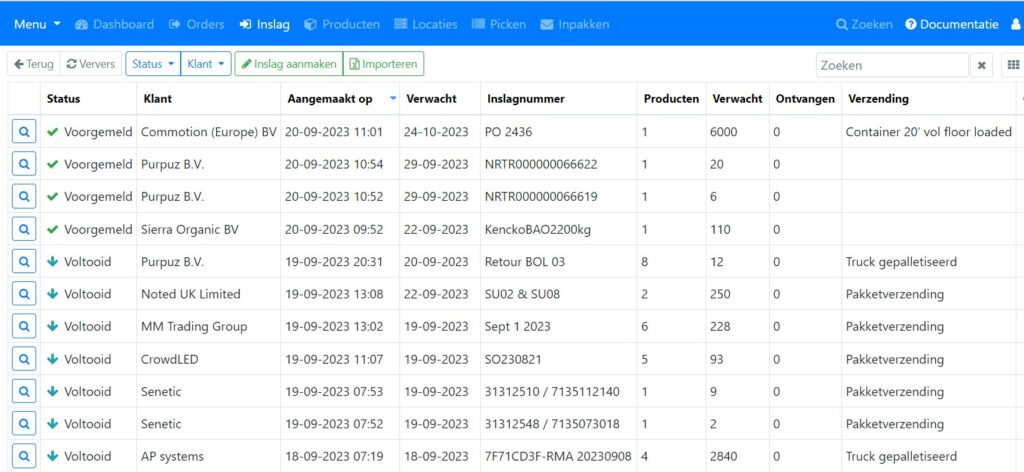Viewport: 1024px width, 472px height.
Task: Refresh the list with Ververs
Action: pos(91,64)
